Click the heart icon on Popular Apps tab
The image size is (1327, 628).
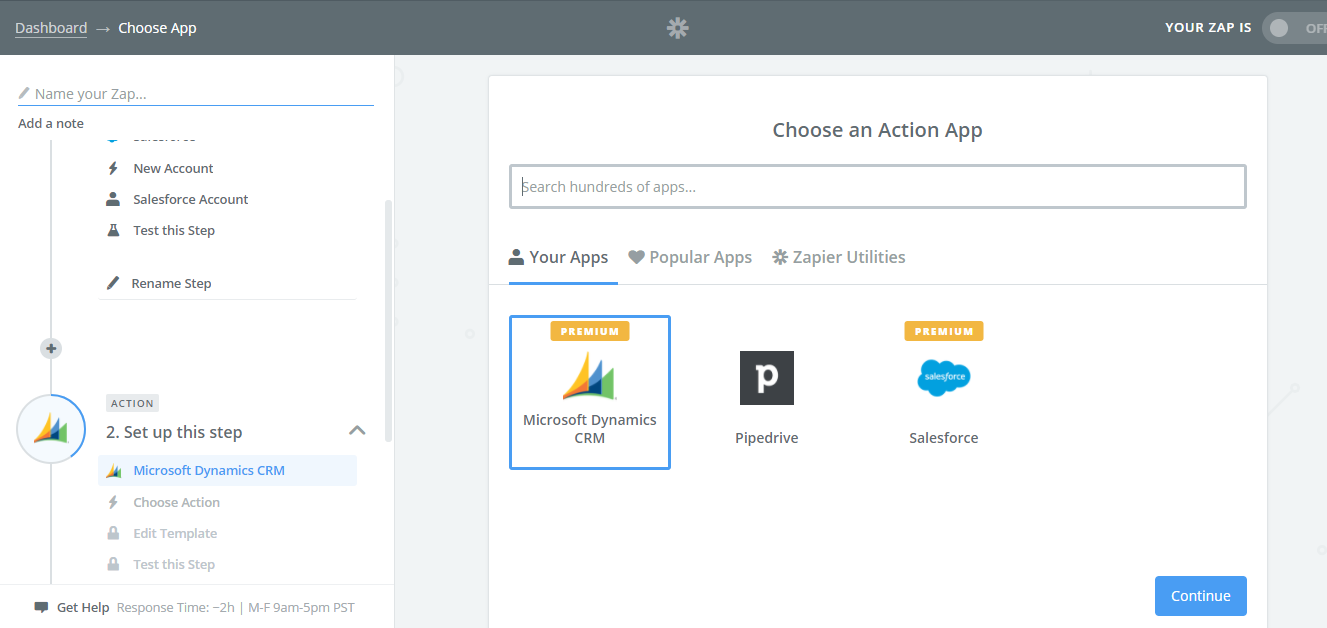[x=636, y=257]
